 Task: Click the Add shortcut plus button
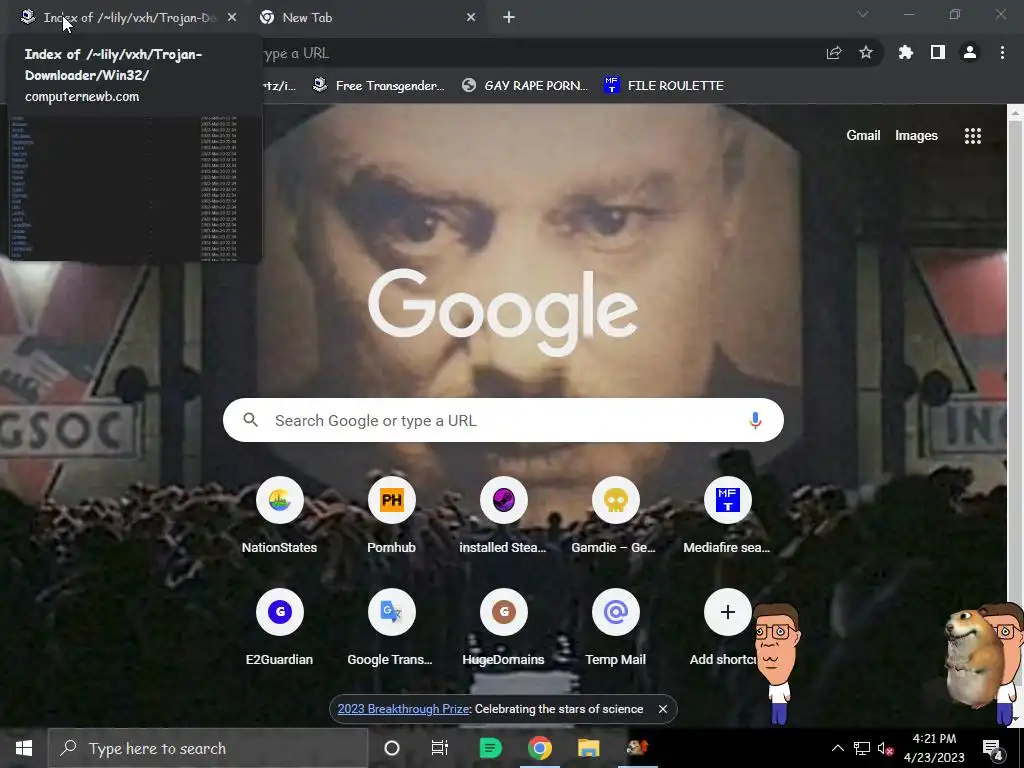pyautogui.click(x=728, y=612)
